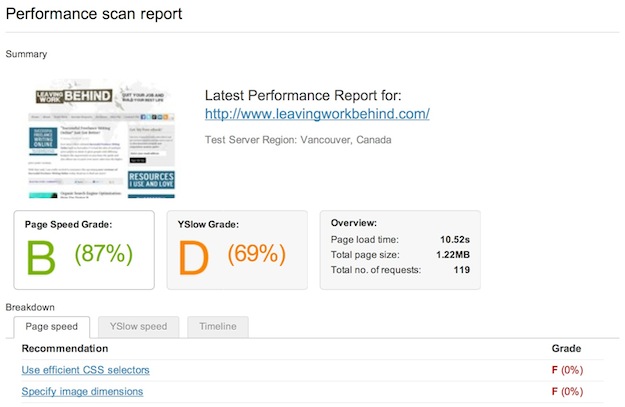Switch to the Page speed tab
The width and height of the screenshot is (625, 407).
tap(51, 327)
